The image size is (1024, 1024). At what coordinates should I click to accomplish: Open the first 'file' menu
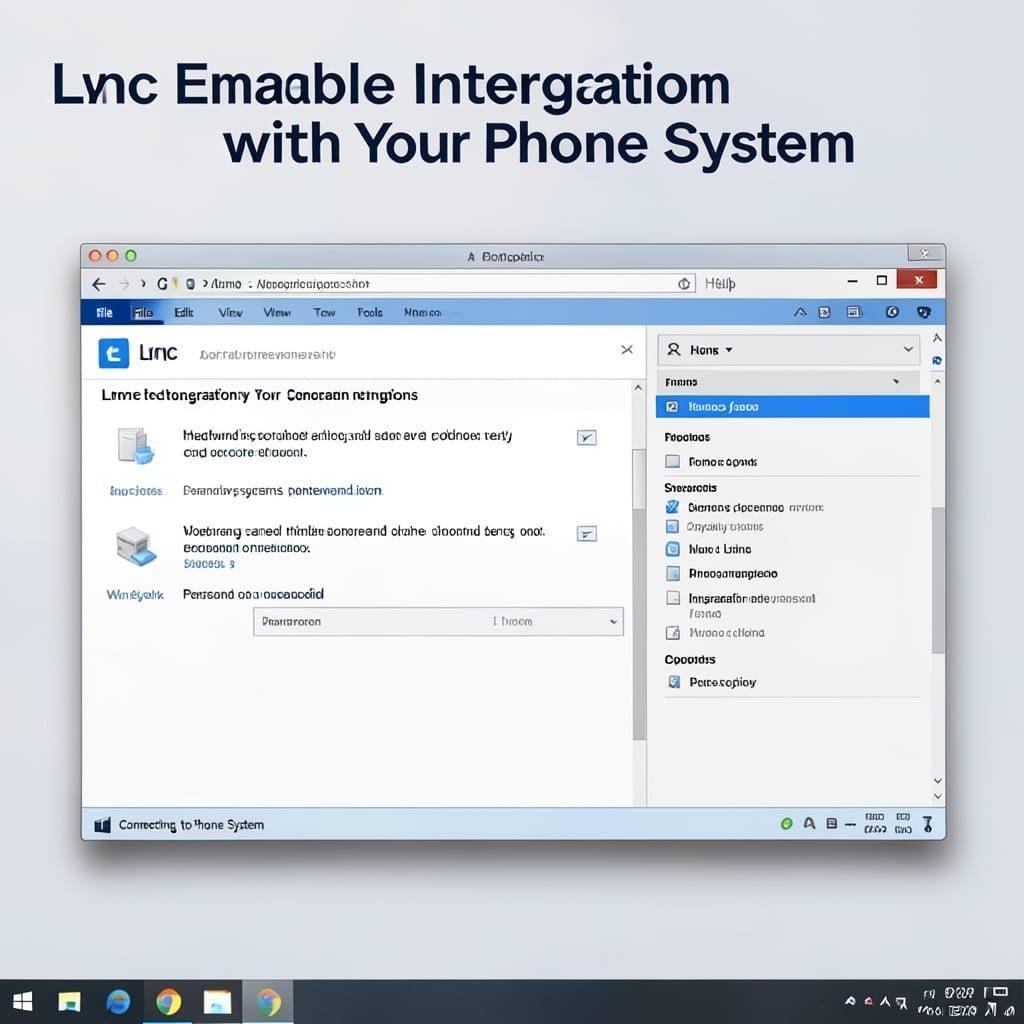[104, 313]
